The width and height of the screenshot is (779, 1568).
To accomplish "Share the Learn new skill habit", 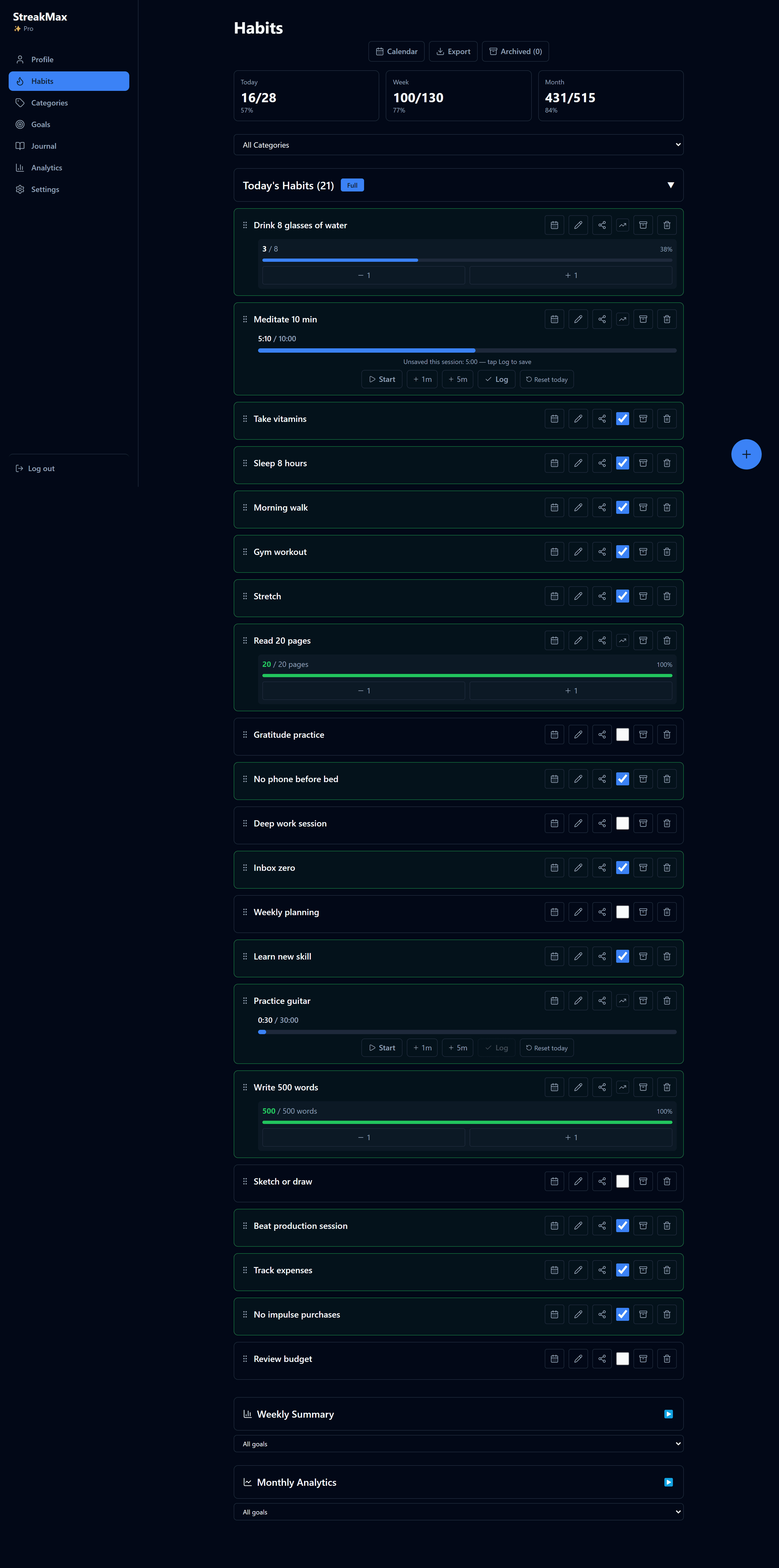I will 601,956.
